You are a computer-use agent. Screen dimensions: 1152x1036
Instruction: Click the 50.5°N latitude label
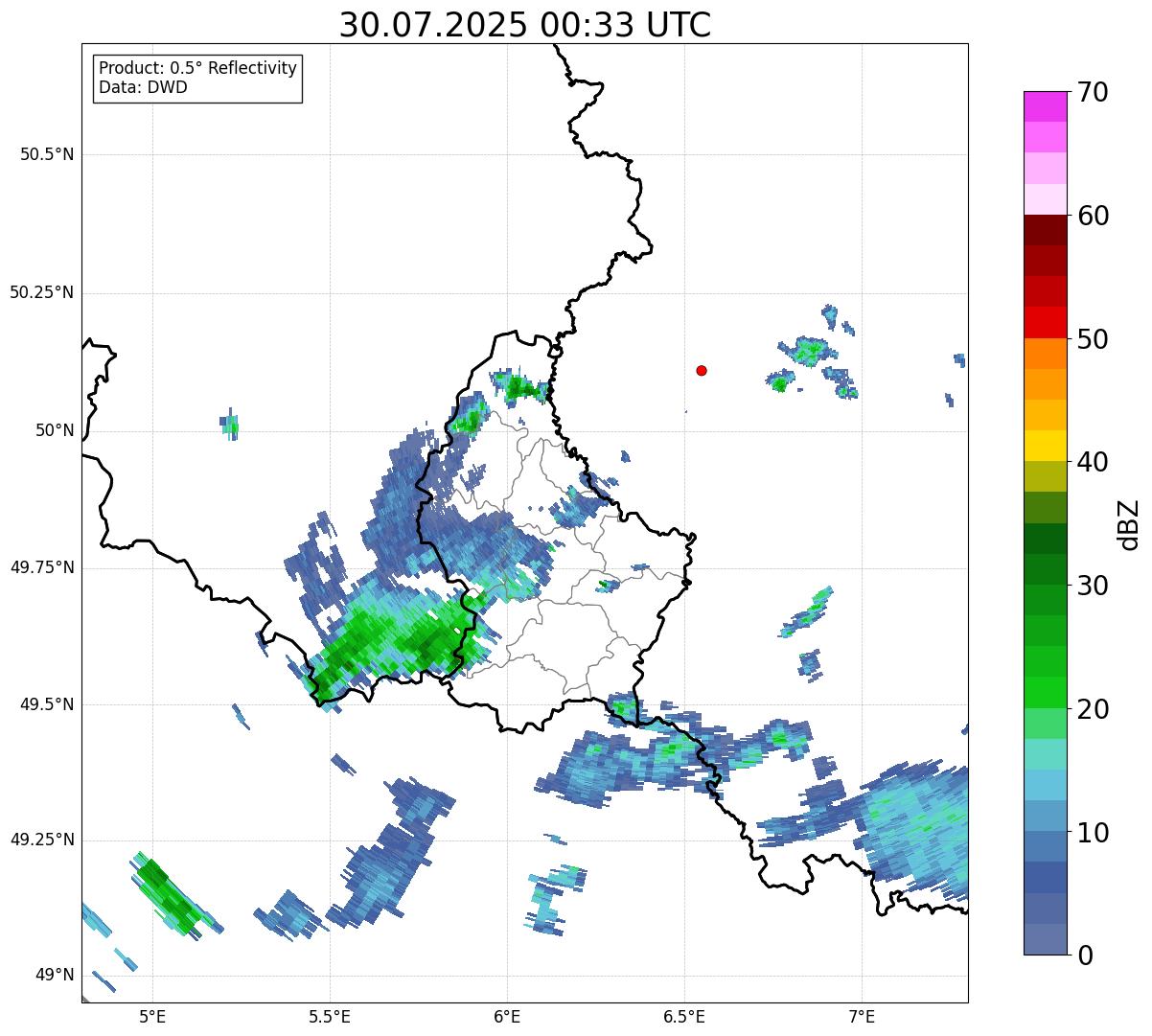[46, 154]
